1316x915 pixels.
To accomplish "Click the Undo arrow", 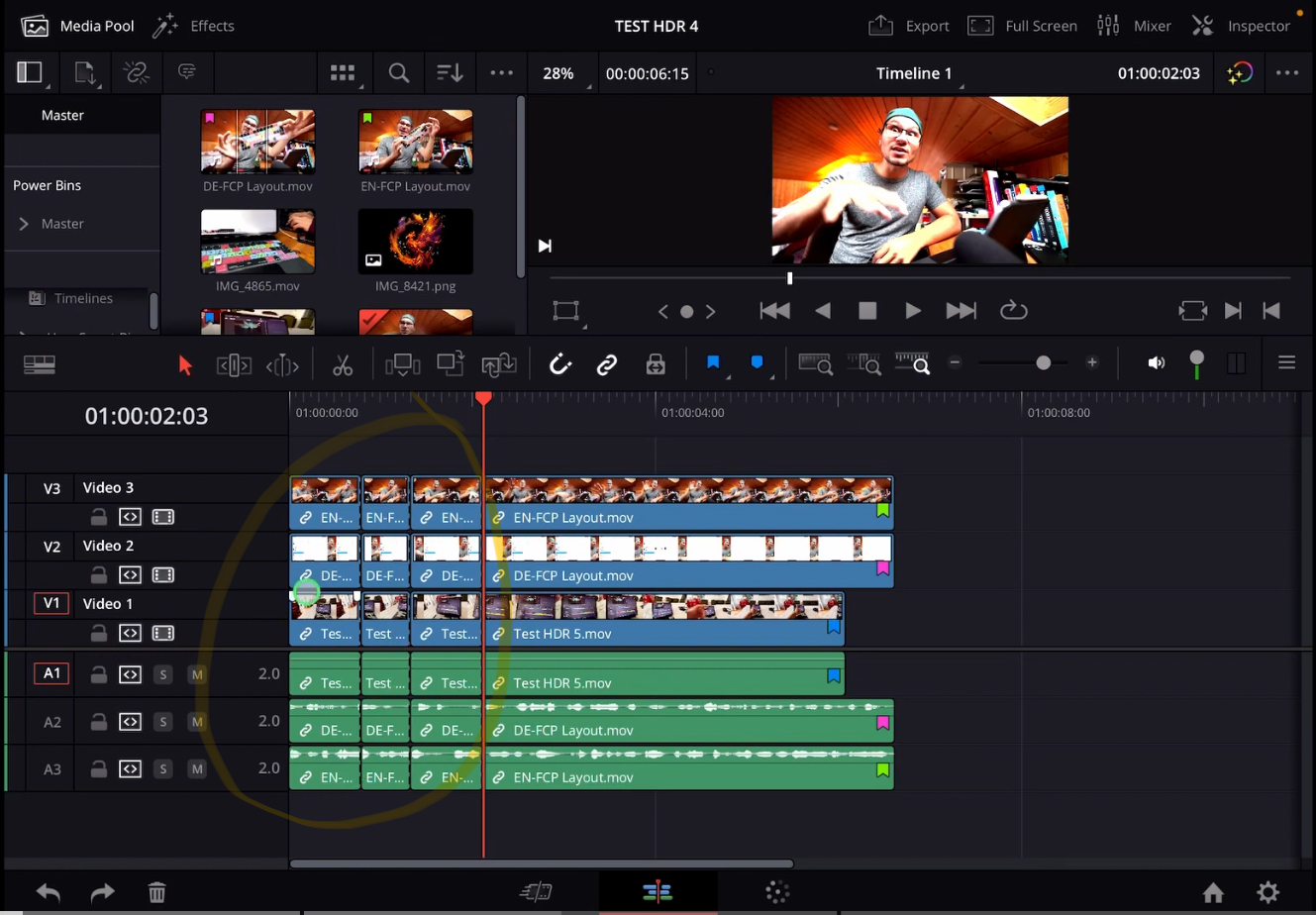I will click(x=49, y=893).
